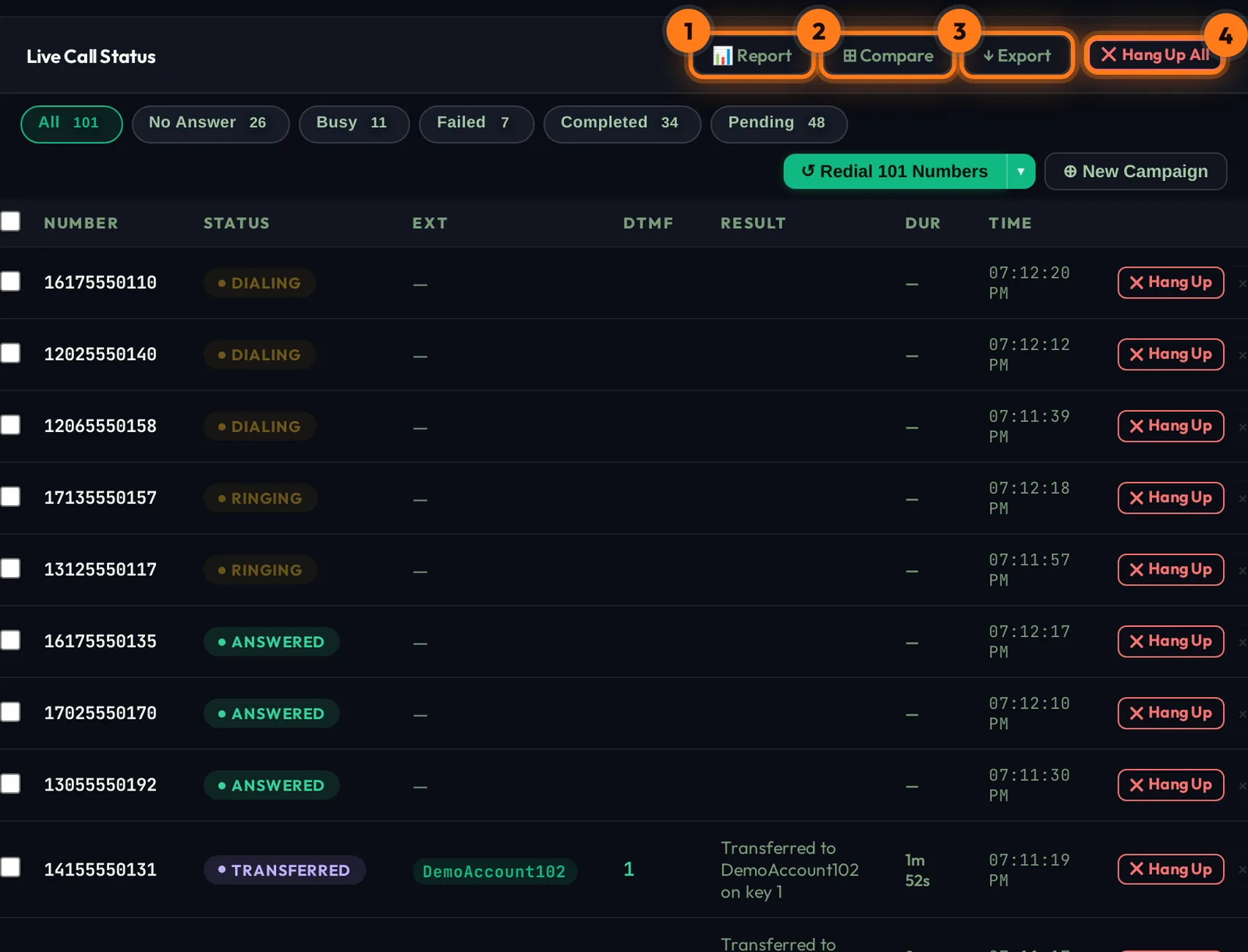Check the row for 13055550192

point(10,784)
